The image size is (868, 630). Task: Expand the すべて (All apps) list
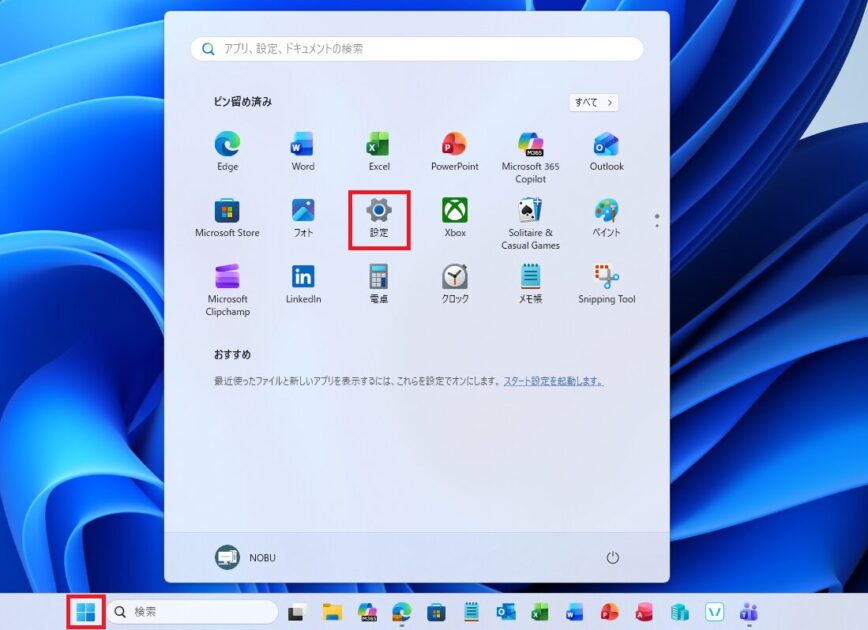click(x=593, y=102)
